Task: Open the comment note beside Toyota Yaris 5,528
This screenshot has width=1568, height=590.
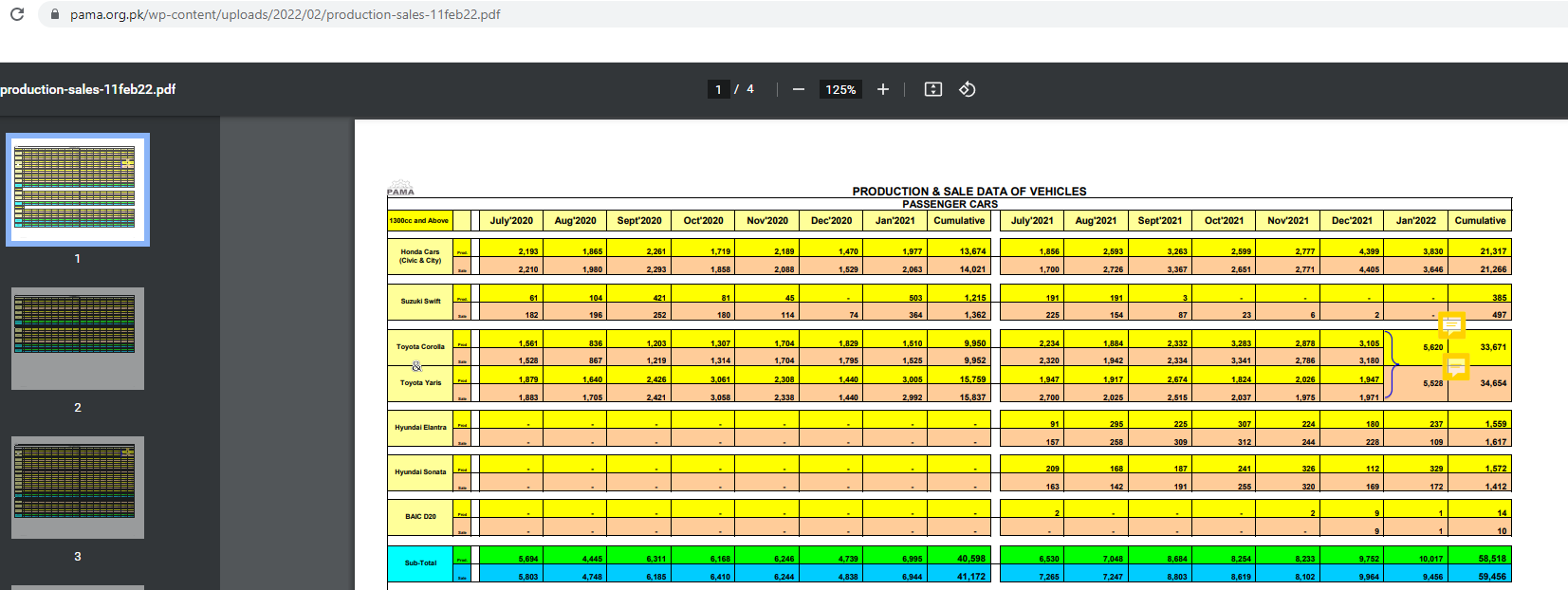Action: (1456, 366)
